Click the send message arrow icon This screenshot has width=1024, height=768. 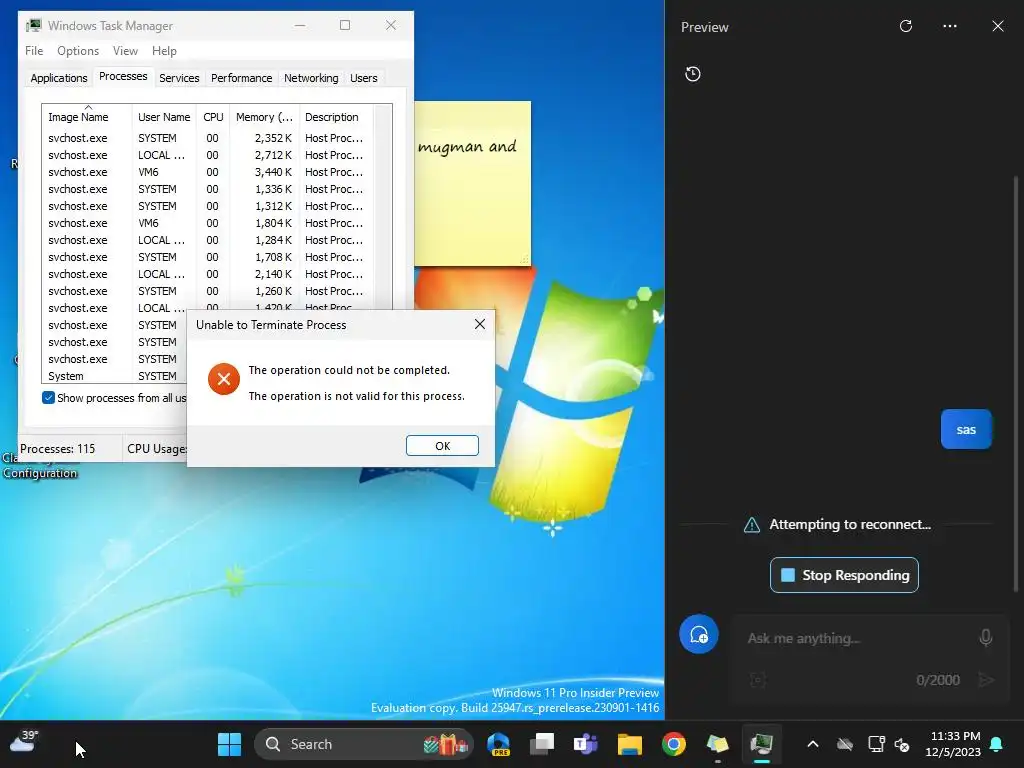pos(986,680)
